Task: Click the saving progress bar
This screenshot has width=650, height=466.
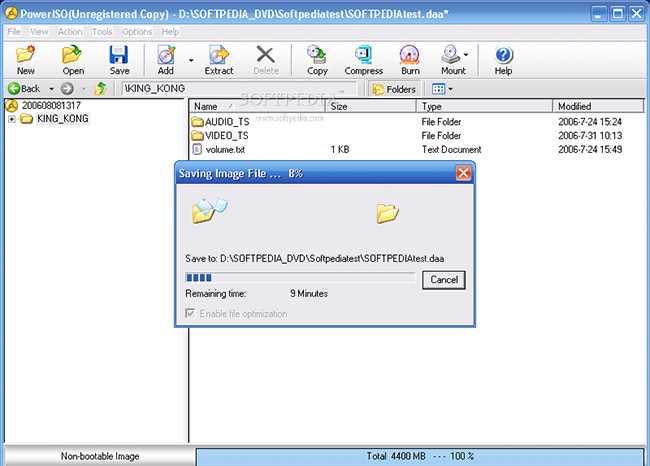Action: pyautogui.click(x=300, y=278)
